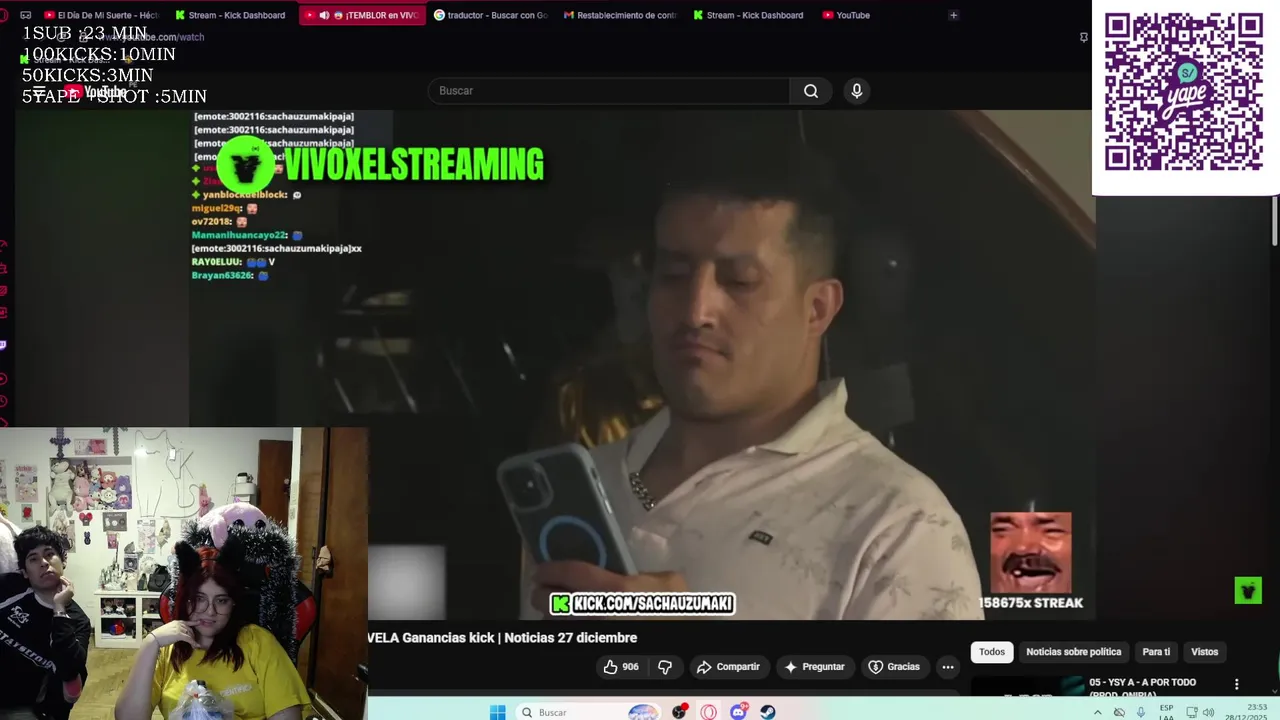Click the Compartir share button
Viewport: 1280px width, 720px height.
[728, 667]
